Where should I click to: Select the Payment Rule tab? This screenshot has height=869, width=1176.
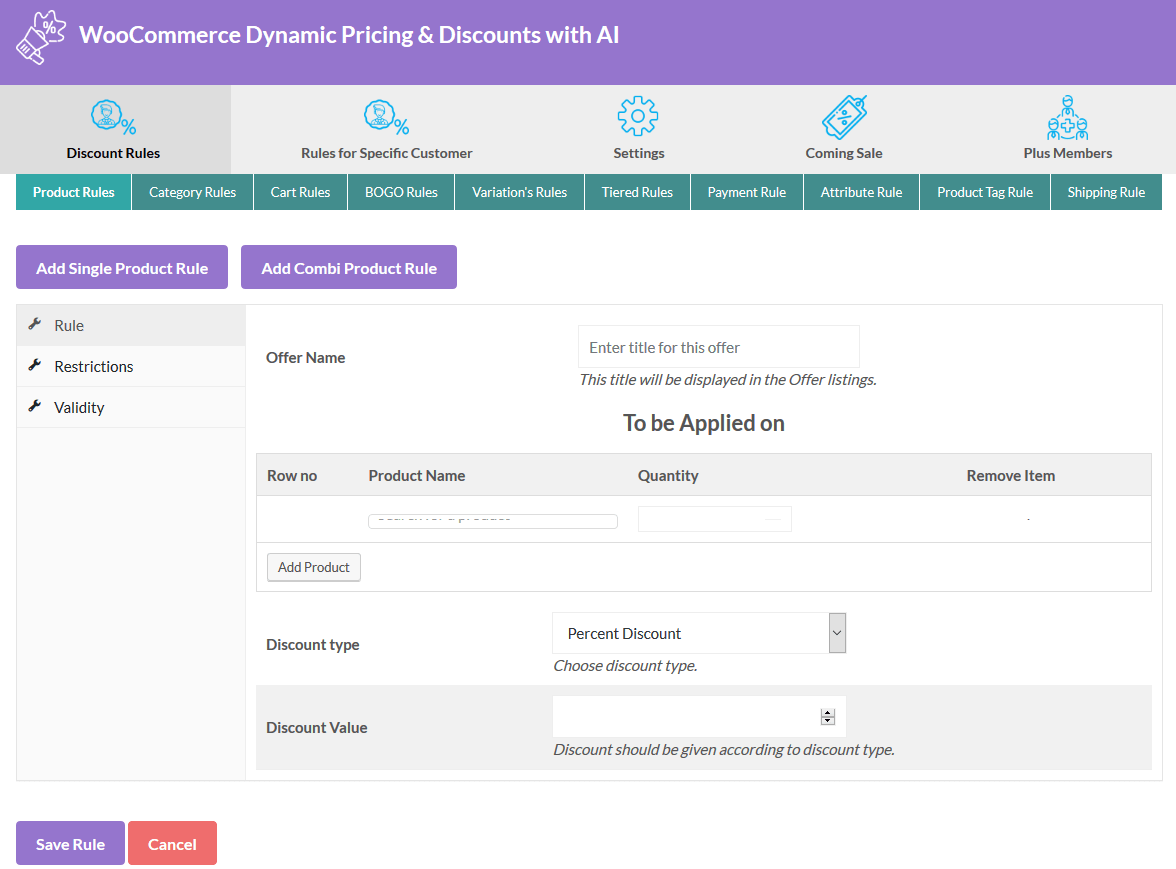pyautogui.click(x=746, y=191)
